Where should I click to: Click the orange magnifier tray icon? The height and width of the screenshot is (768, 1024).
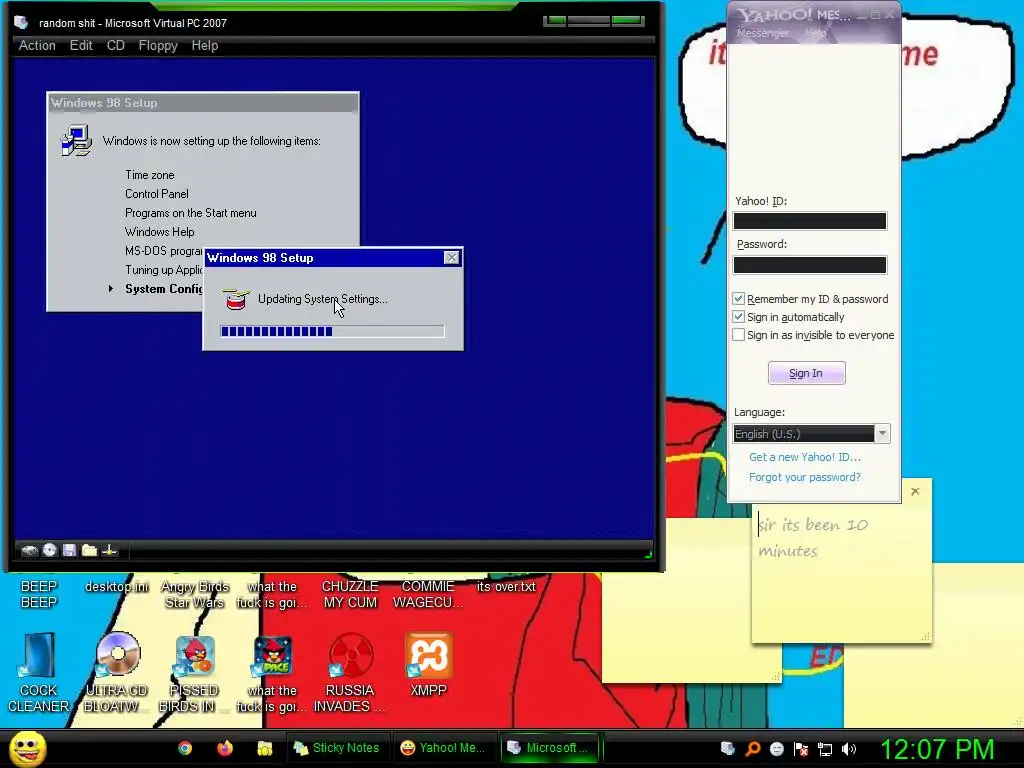click(x=753, y=749)
